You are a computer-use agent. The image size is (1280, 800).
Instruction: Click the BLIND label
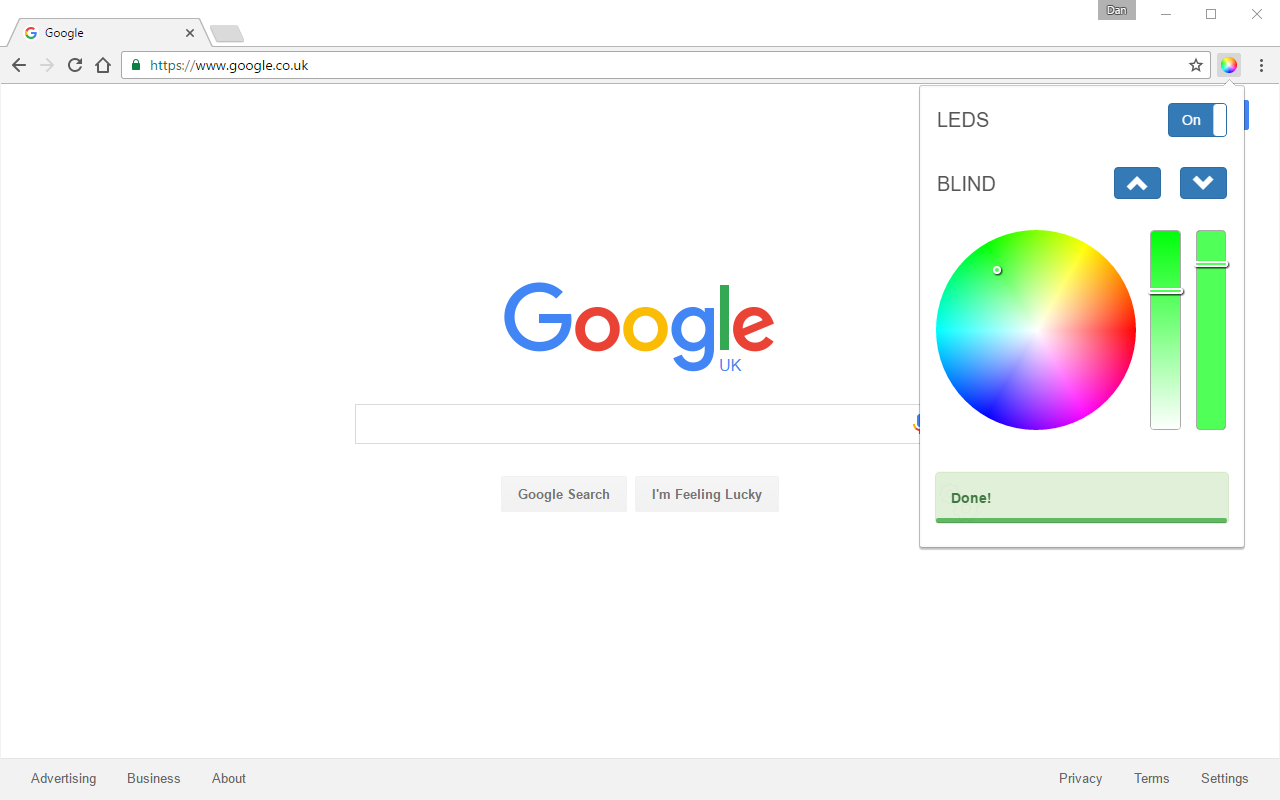(x=966, y=184)
